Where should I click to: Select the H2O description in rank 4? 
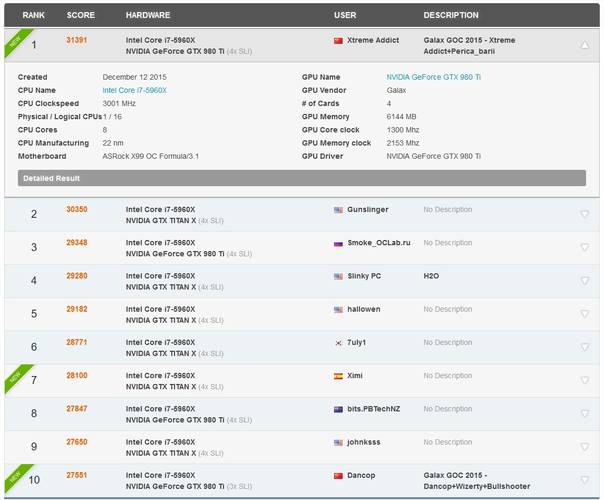click(431, 276)
